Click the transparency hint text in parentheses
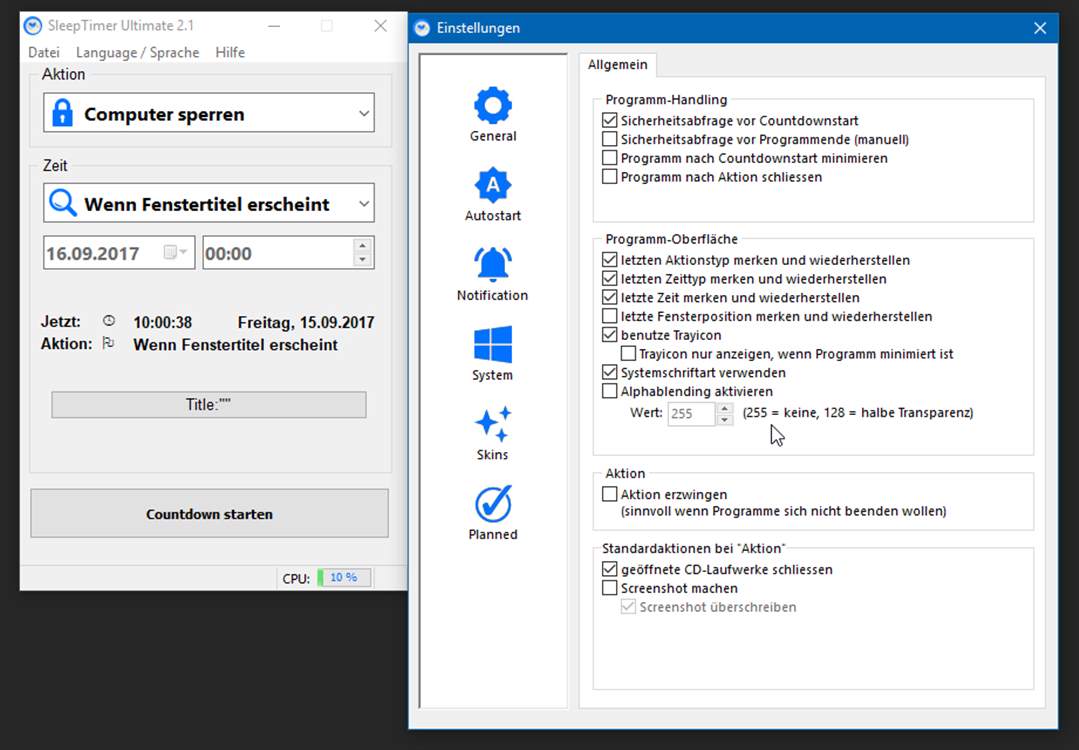The width and height of the screenshot is (1079, 750). (x=858, y=413)
